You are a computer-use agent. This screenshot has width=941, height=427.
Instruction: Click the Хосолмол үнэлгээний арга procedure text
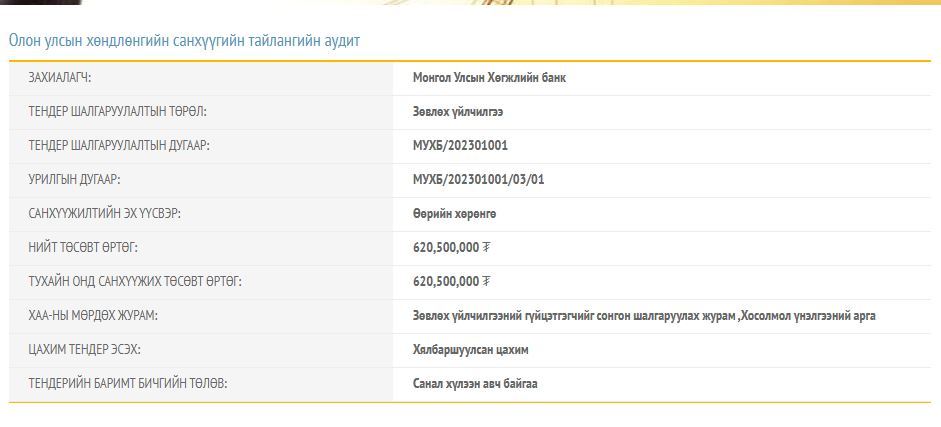(809, 316)
